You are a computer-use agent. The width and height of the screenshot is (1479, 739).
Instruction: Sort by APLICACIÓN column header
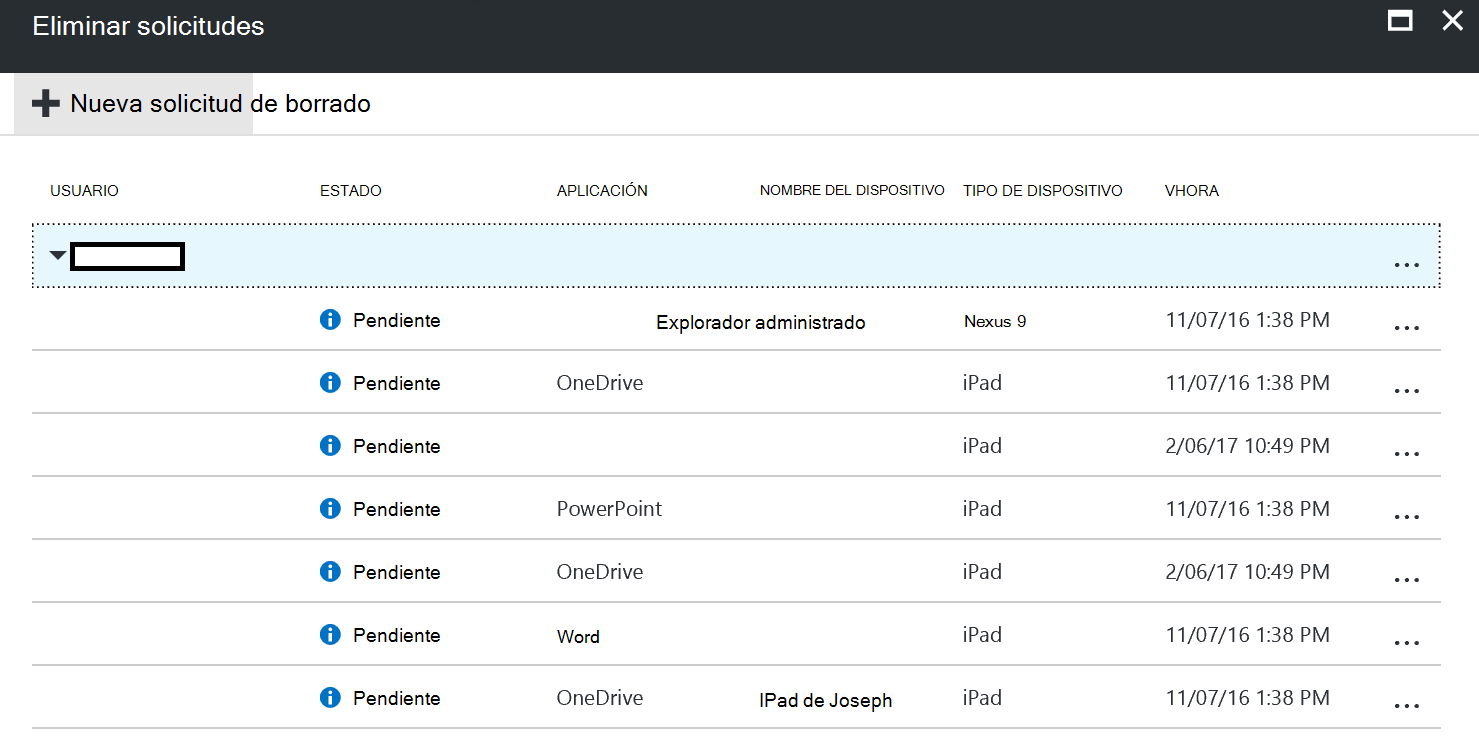(x=602, y=191)
